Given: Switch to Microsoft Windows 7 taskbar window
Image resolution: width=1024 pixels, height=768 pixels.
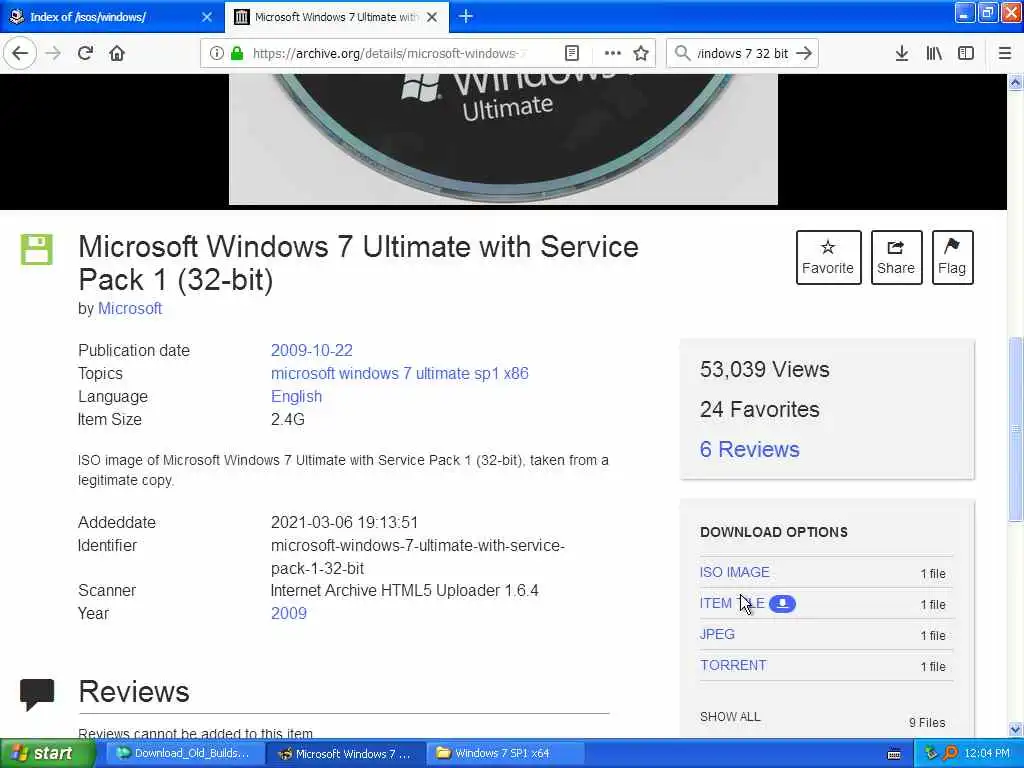Looking at the screenshot, I should [x=346, y=753].
